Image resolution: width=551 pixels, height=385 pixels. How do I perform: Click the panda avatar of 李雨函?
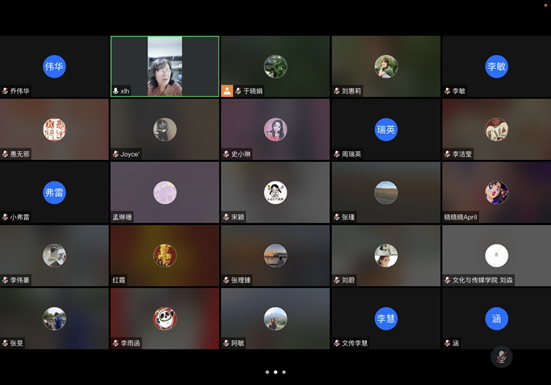[x=165, y=319]
